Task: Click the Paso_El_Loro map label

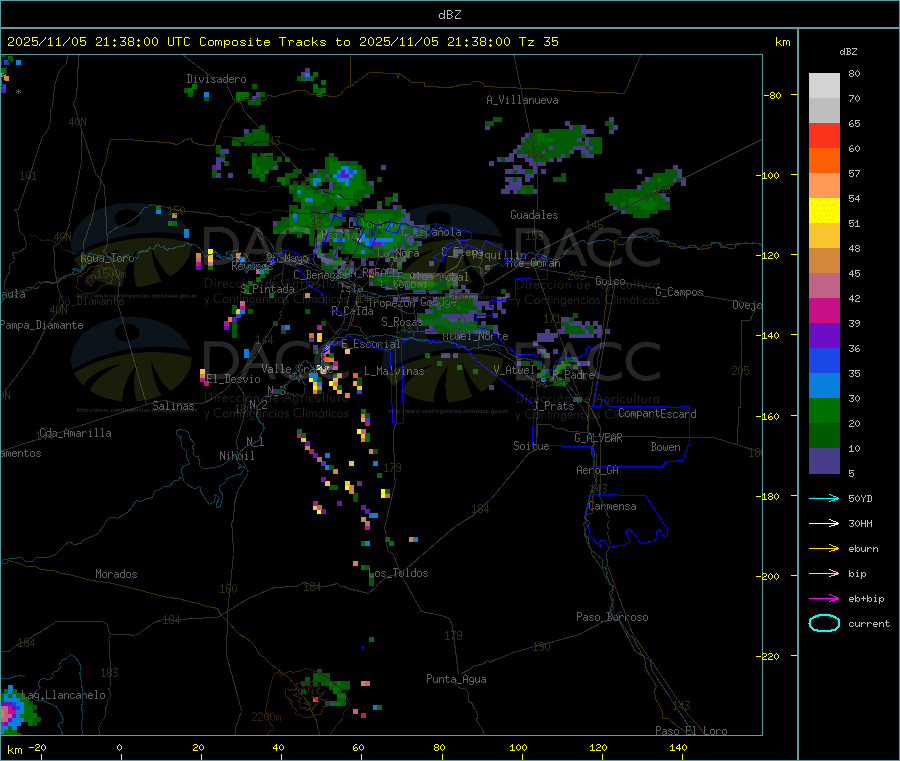Action: [x=692, y=731]
